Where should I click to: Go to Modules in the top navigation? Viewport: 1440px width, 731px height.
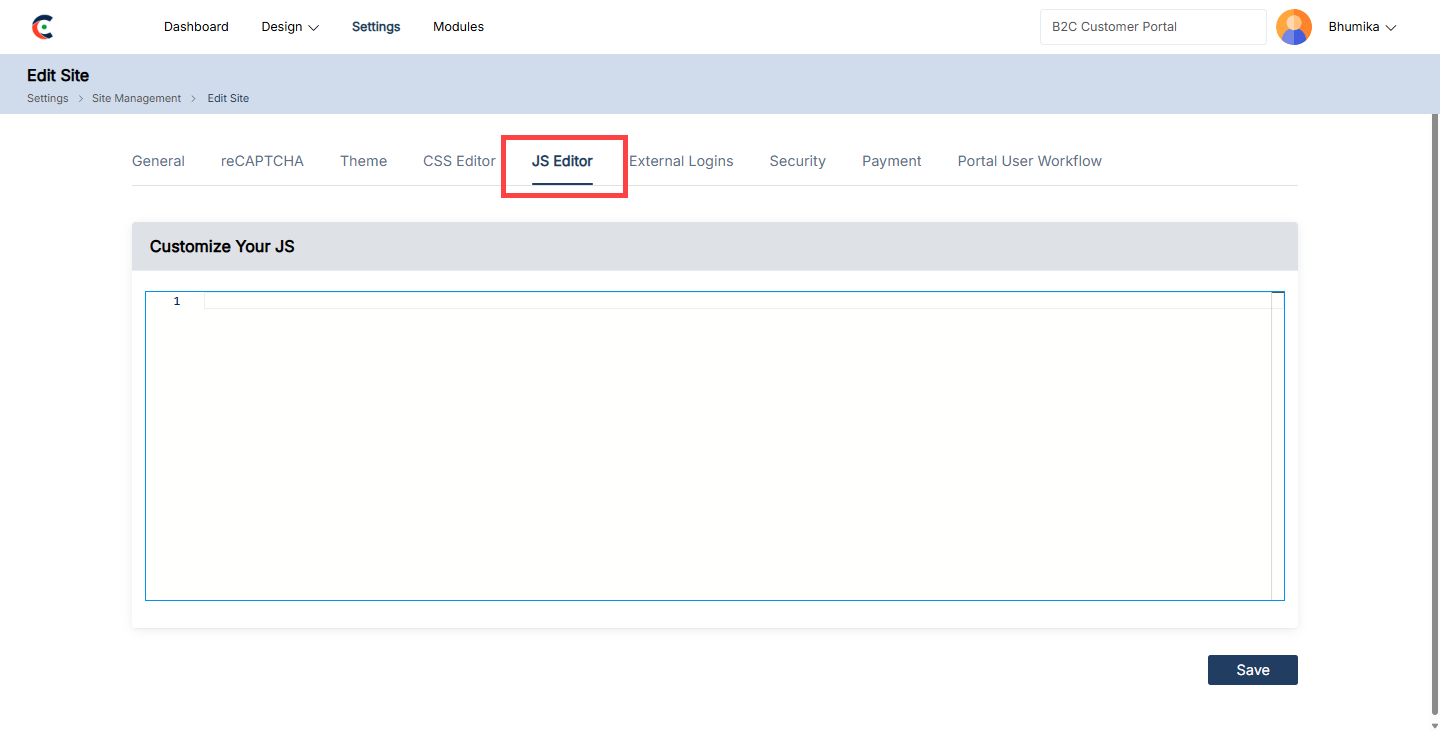pos(458,27)
